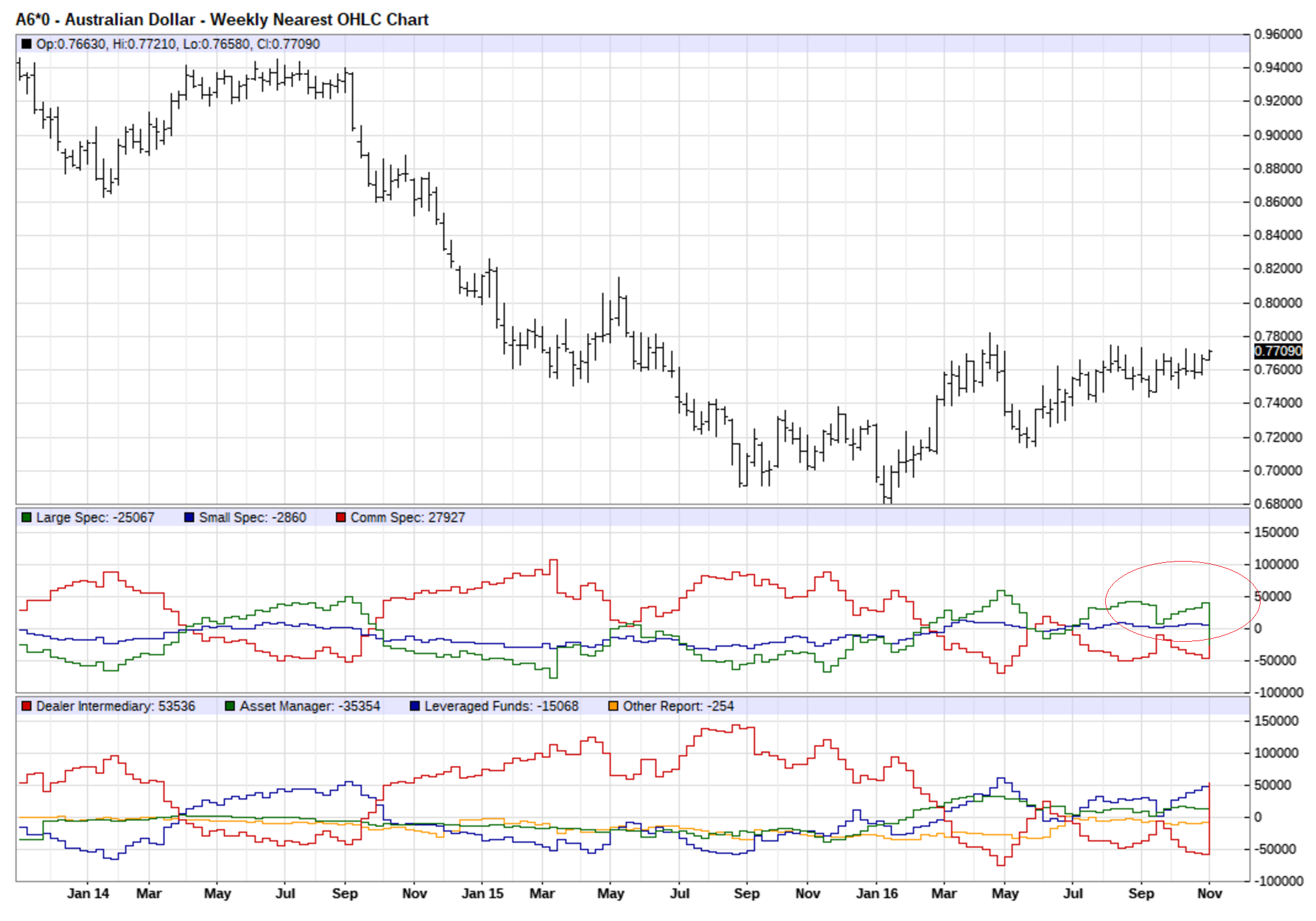
Task: Click the green Large Spec legend swatch
Action: 26,518
